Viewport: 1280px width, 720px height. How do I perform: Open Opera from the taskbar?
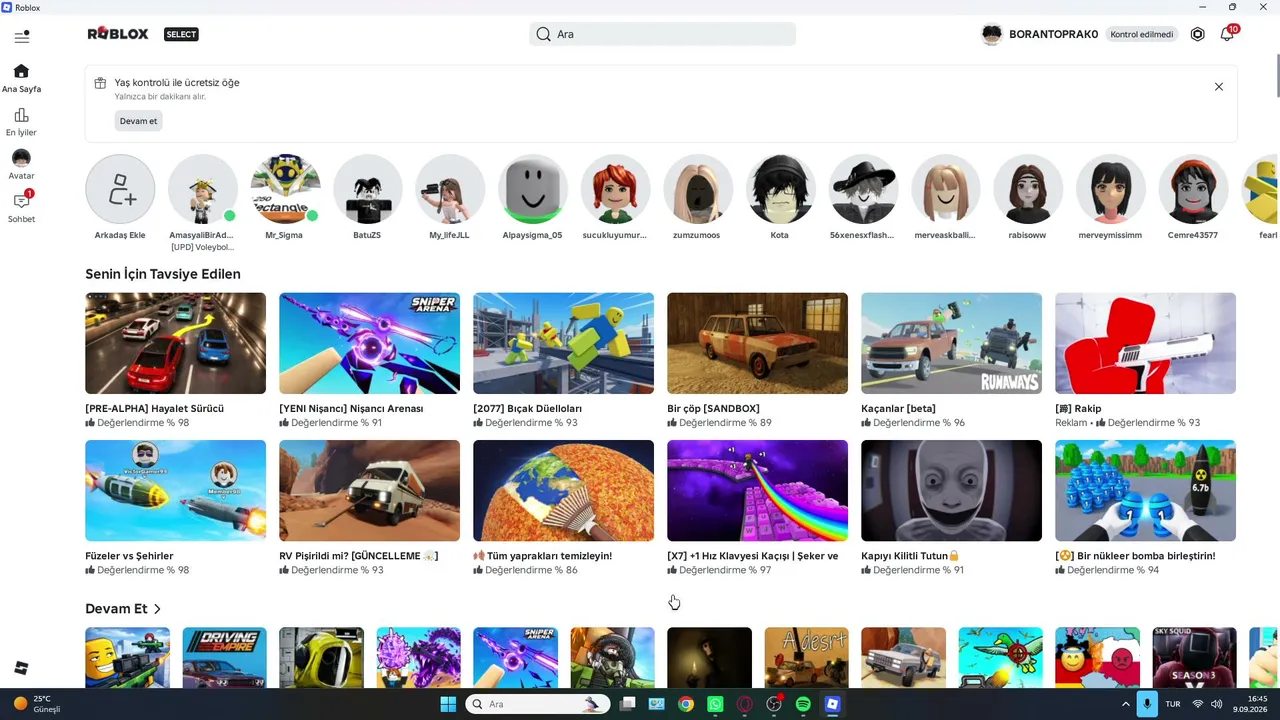click(744, 704)
